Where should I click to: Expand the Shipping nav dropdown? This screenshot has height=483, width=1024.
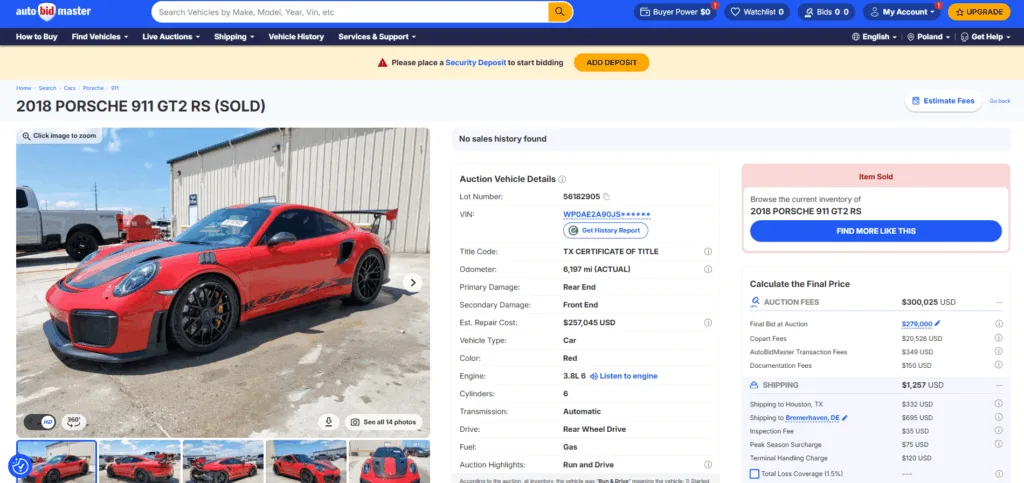tap(234, 37)
